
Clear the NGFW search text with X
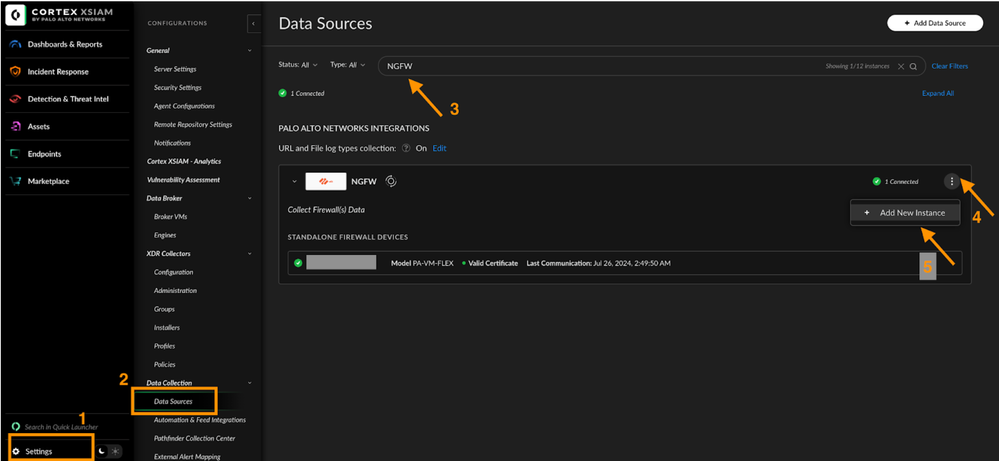900,66
